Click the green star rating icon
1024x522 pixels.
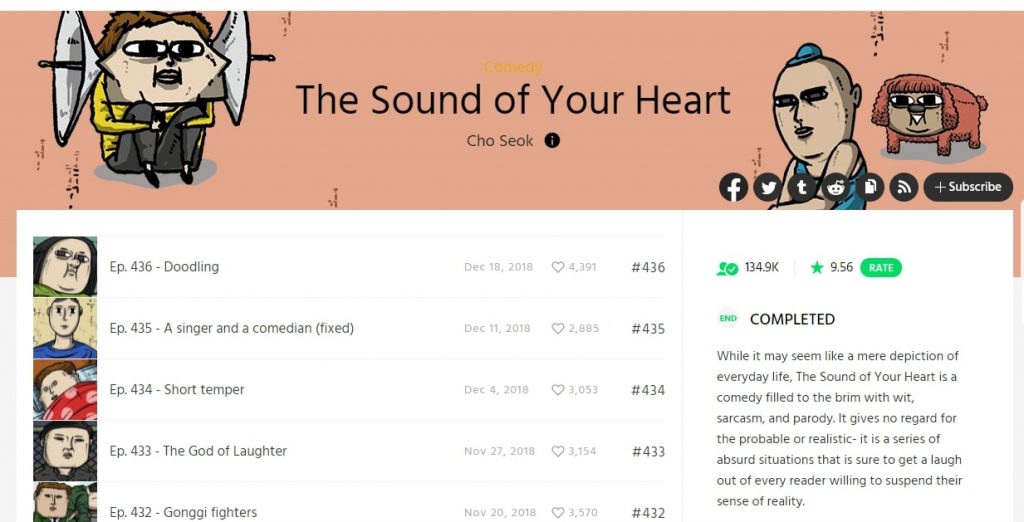tap(817, 268)
